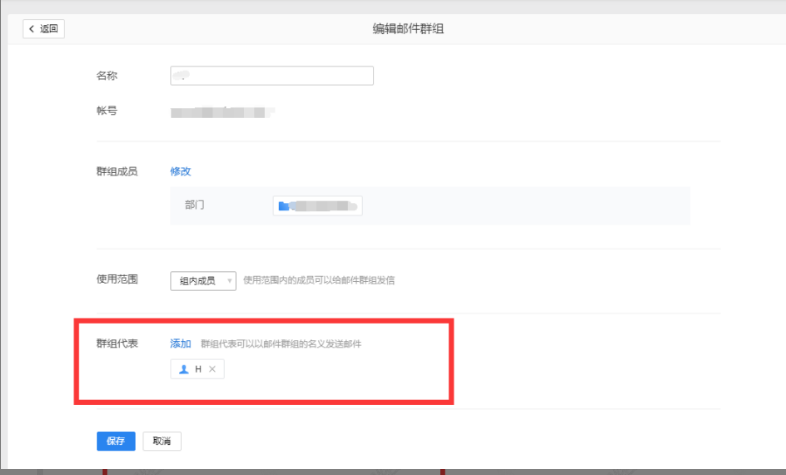This screenshot has width=786, height=475.
Task: Click the 使用范围 description hint text
Action: (x=319, y=281)
